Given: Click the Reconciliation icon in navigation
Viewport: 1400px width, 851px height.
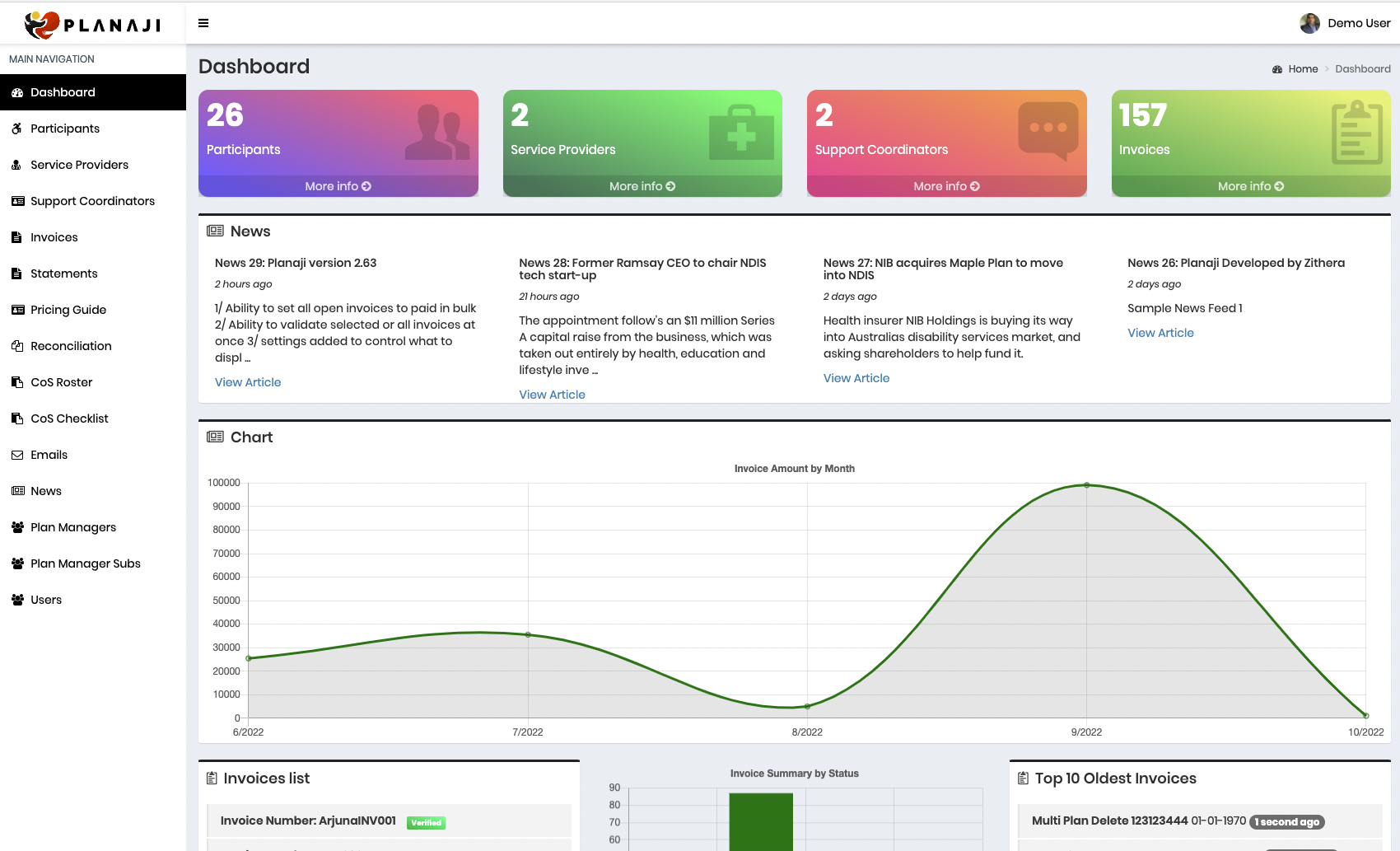Looking at the screenshot, I should point(17,346).
